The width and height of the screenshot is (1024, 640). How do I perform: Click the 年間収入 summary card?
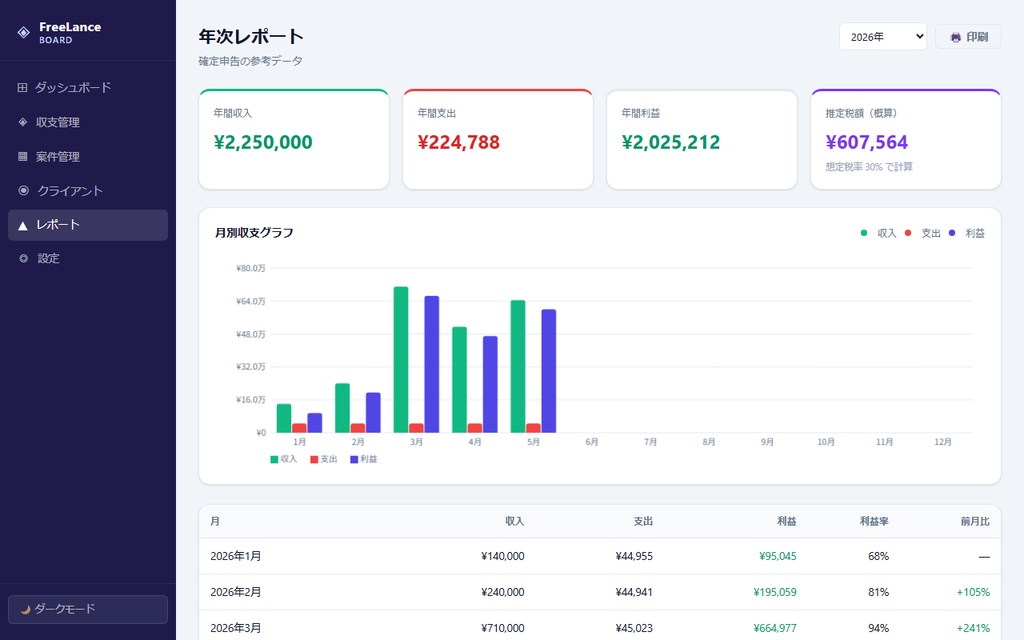[294, 139]
